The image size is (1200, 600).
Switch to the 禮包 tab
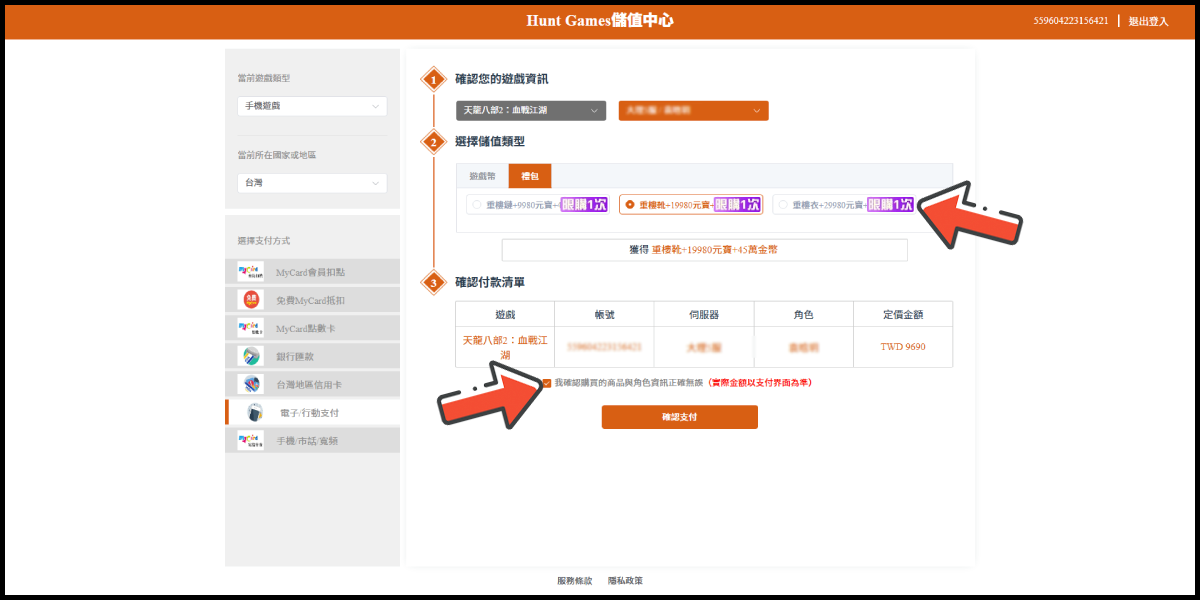coord(529,176)
